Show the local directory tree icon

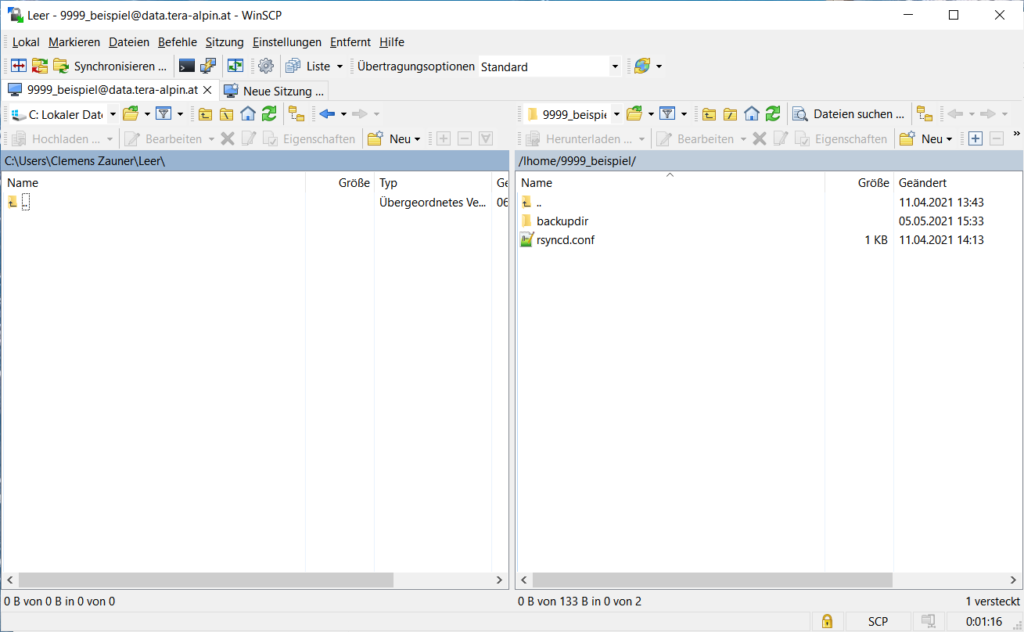pos(296,114)
